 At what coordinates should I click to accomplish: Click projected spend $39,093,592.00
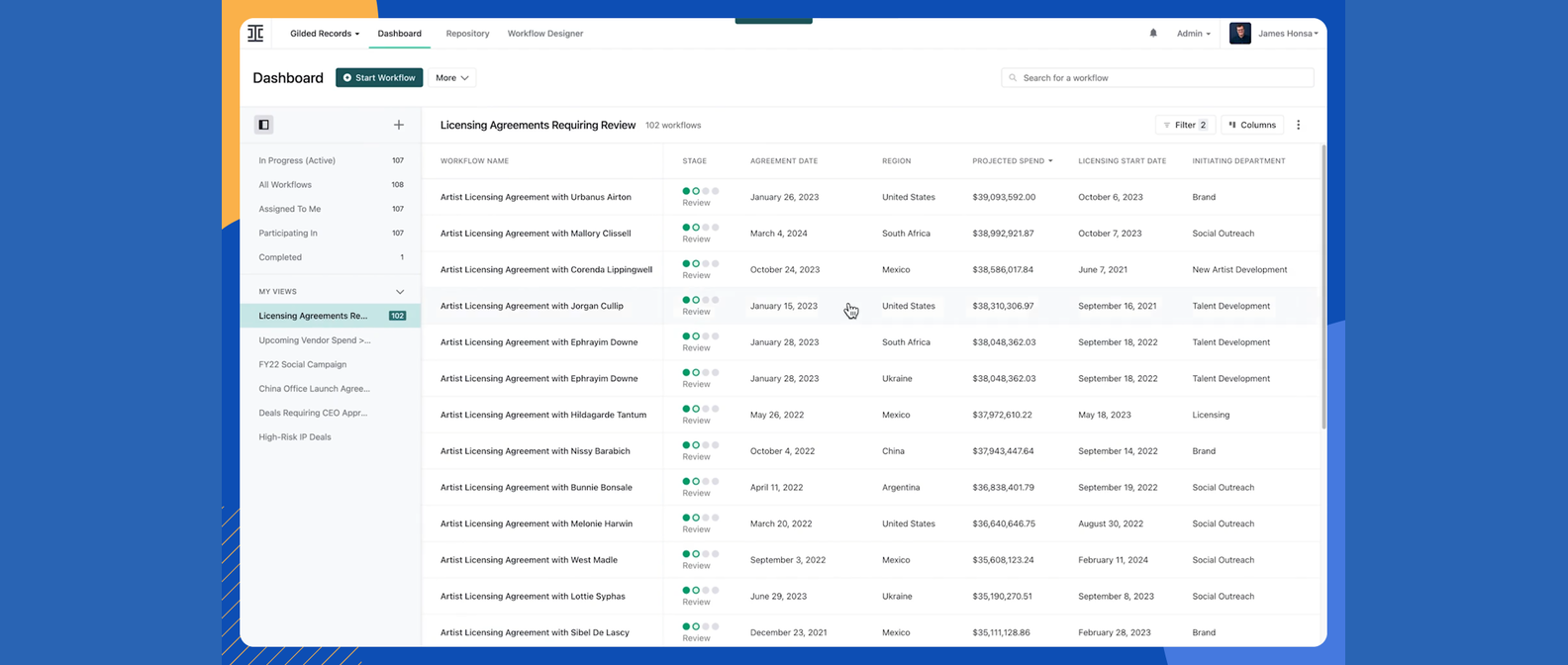tap(1004, 197)
